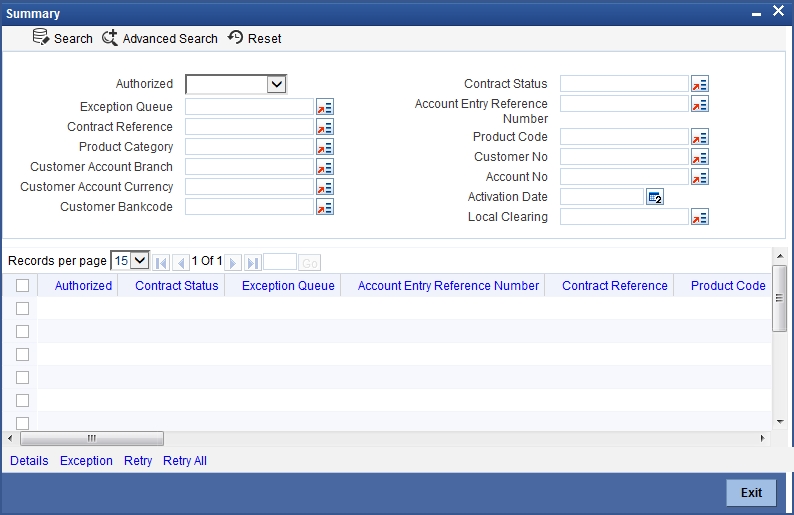Screen dimensions: 794x515
Task: Open the Contract Reference list of values
Action: (x=325, y=127)
